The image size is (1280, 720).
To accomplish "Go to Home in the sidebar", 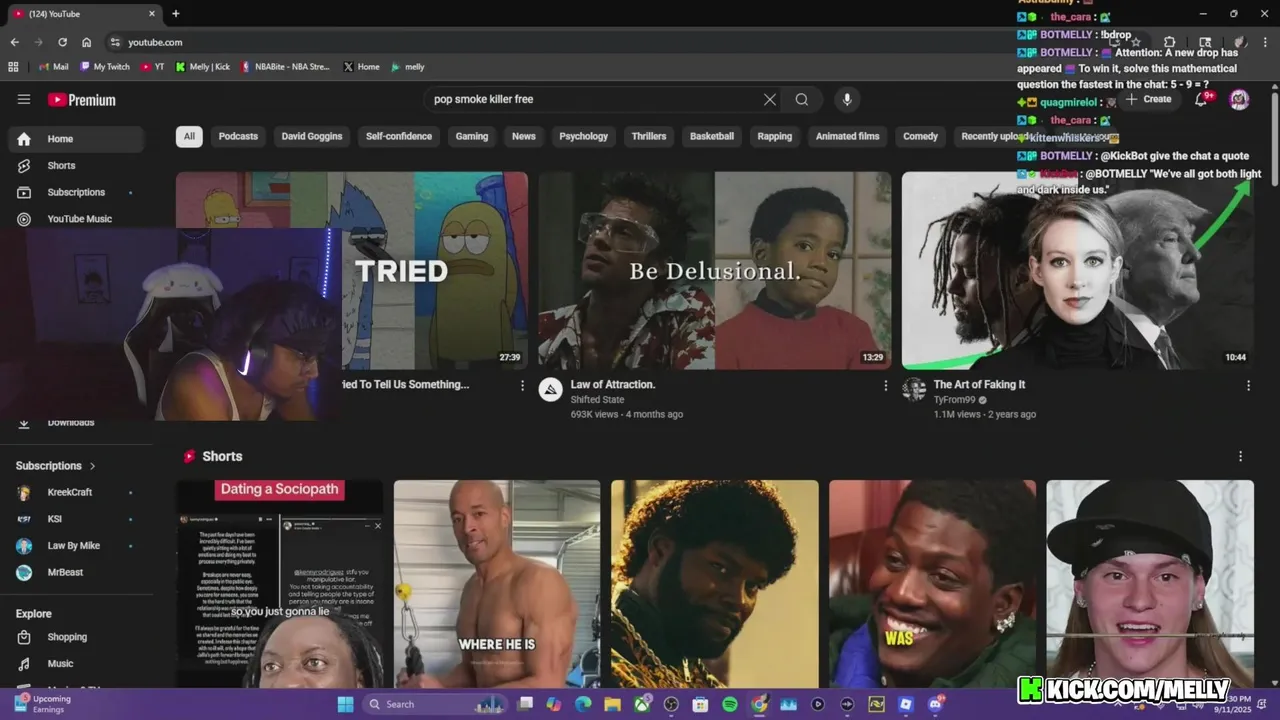I will tap(76, 139).
